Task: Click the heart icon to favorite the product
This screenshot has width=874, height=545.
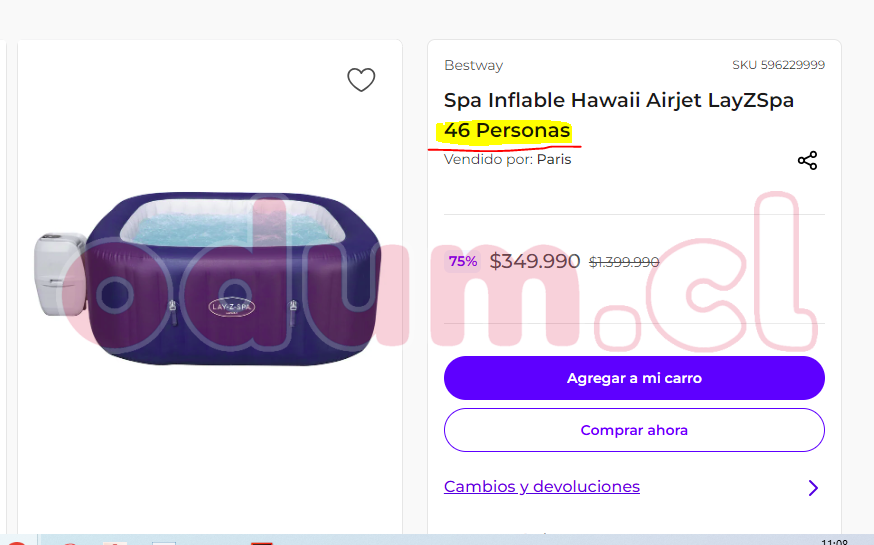Action: point(361,80)
